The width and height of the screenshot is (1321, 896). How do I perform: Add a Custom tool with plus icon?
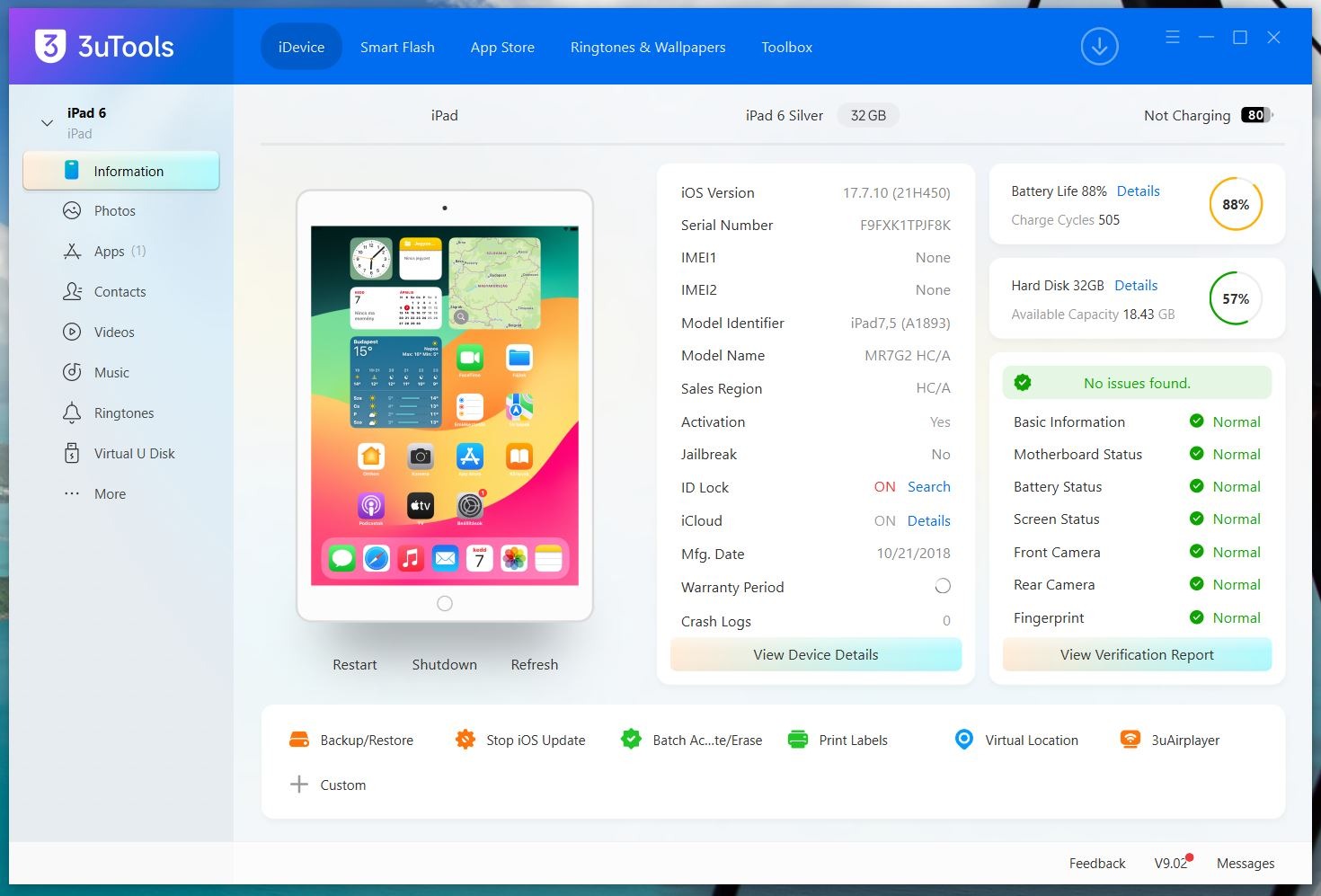(x=299, y=785)
